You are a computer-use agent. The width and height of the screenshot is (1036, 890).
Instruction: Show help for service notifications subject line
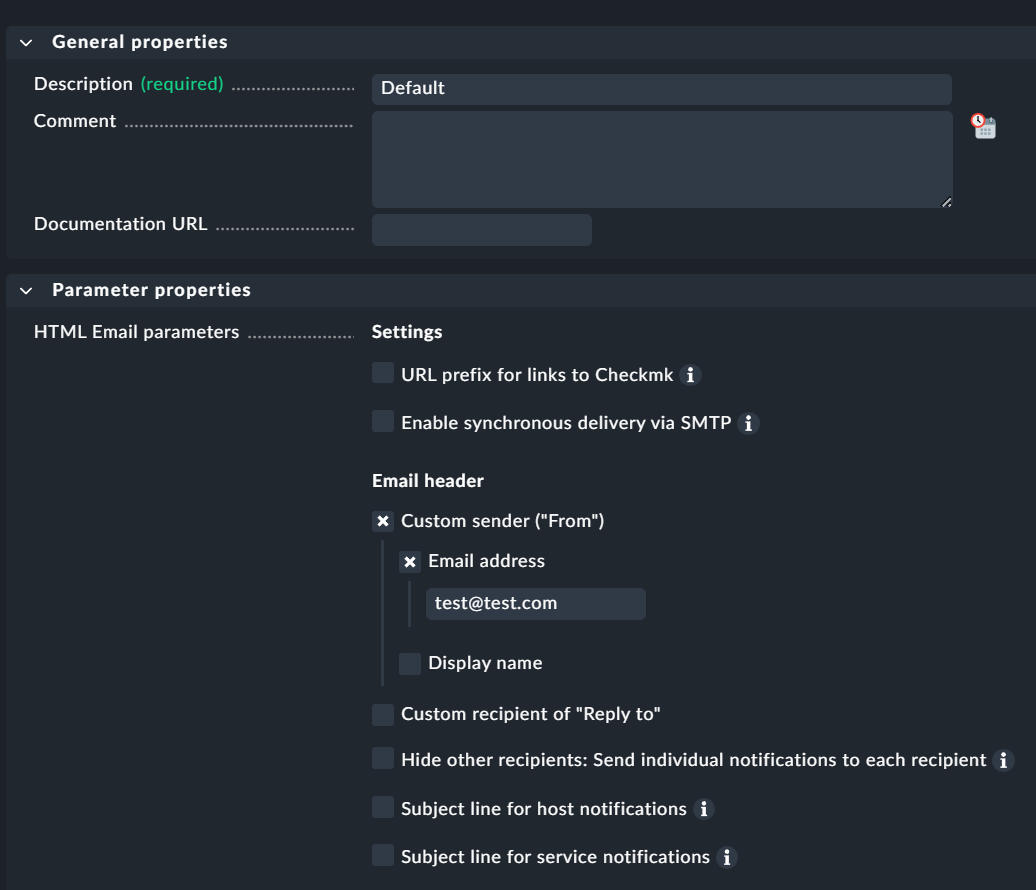(727, 857)
